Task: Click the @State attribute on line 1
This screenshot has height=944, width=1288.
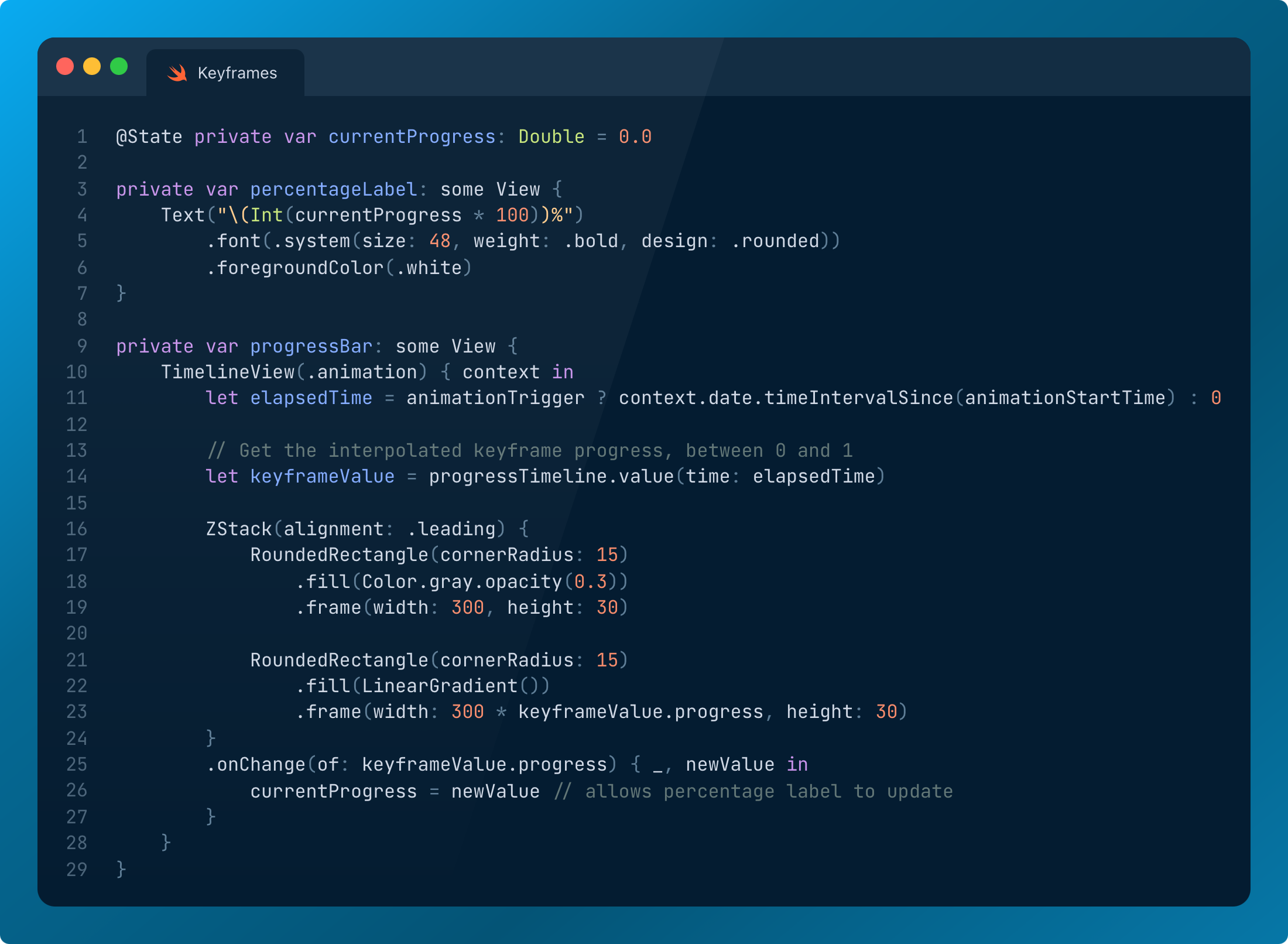Action: coord(149,137)
